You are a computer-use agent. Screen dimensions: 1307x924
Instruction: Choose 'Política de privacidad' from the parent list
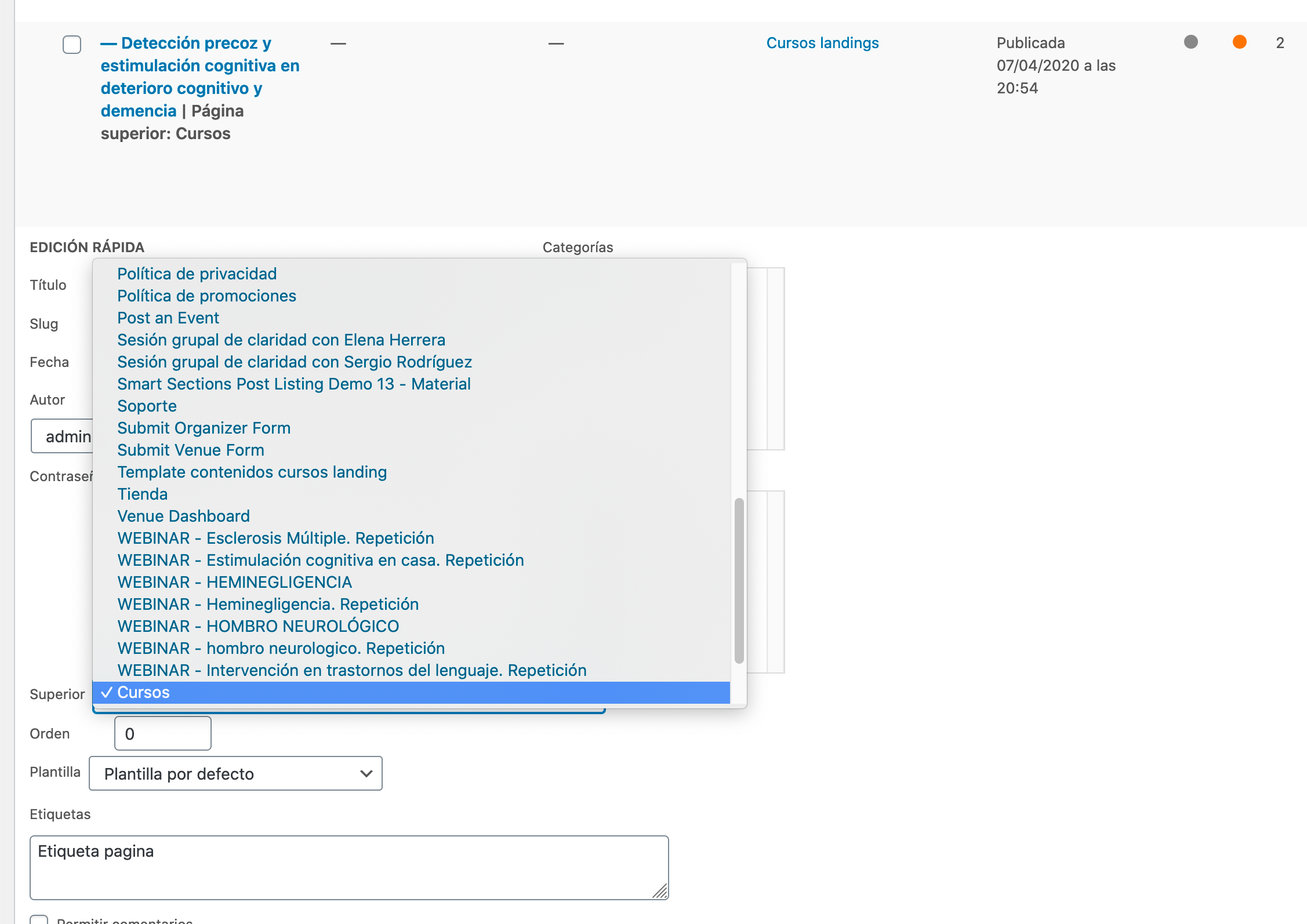point(411,274)
